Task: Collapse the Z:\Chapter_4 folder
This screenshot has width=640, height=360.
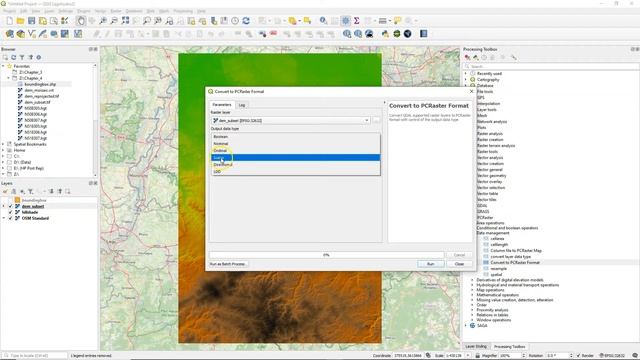Action: 9,78
